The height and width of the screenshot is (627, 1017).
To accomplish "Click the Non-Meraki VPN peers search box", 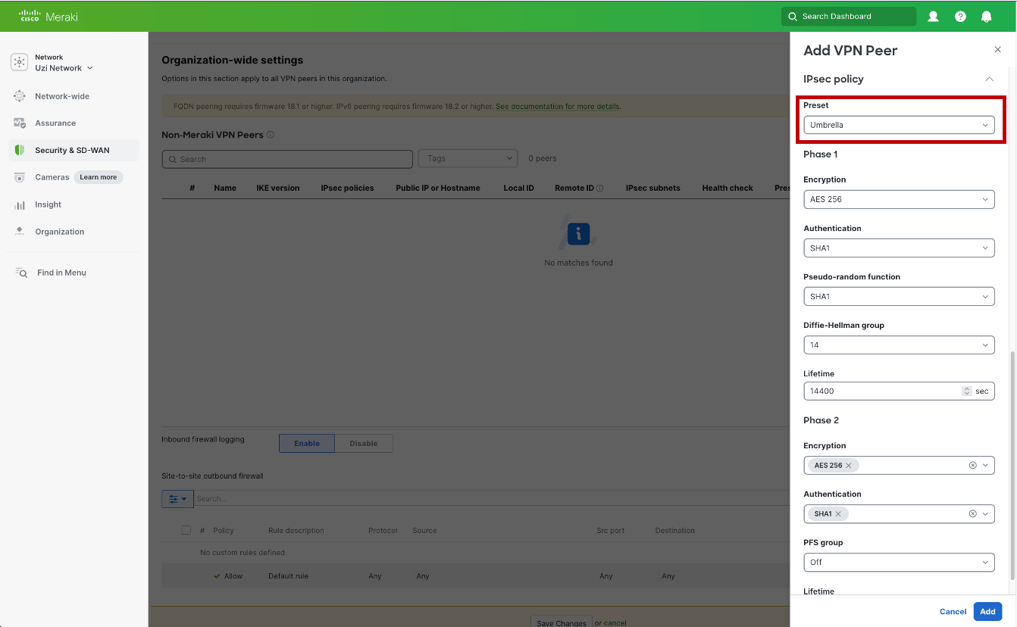I will 287,159.
